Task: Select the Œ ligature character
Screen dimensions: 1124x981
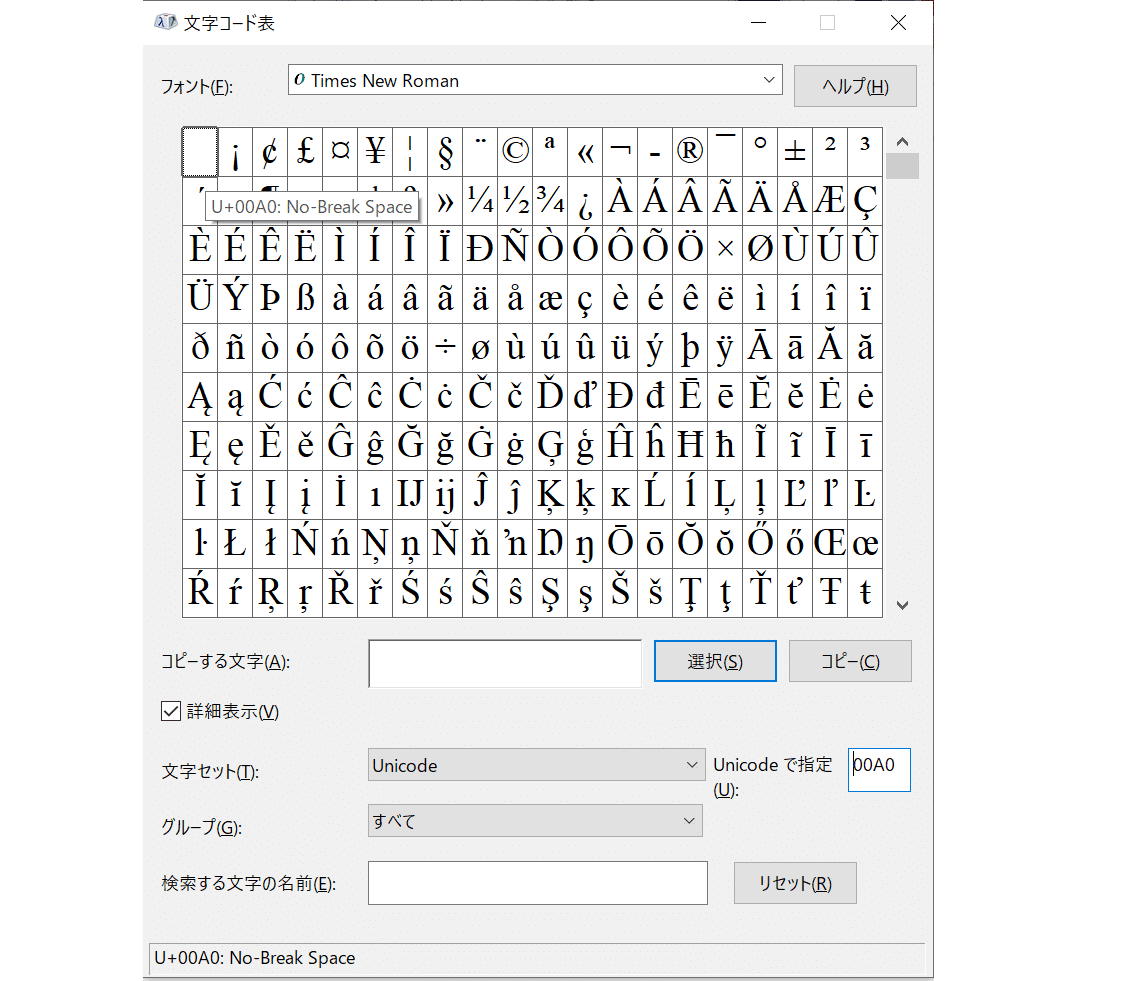Action: point(830,544)
